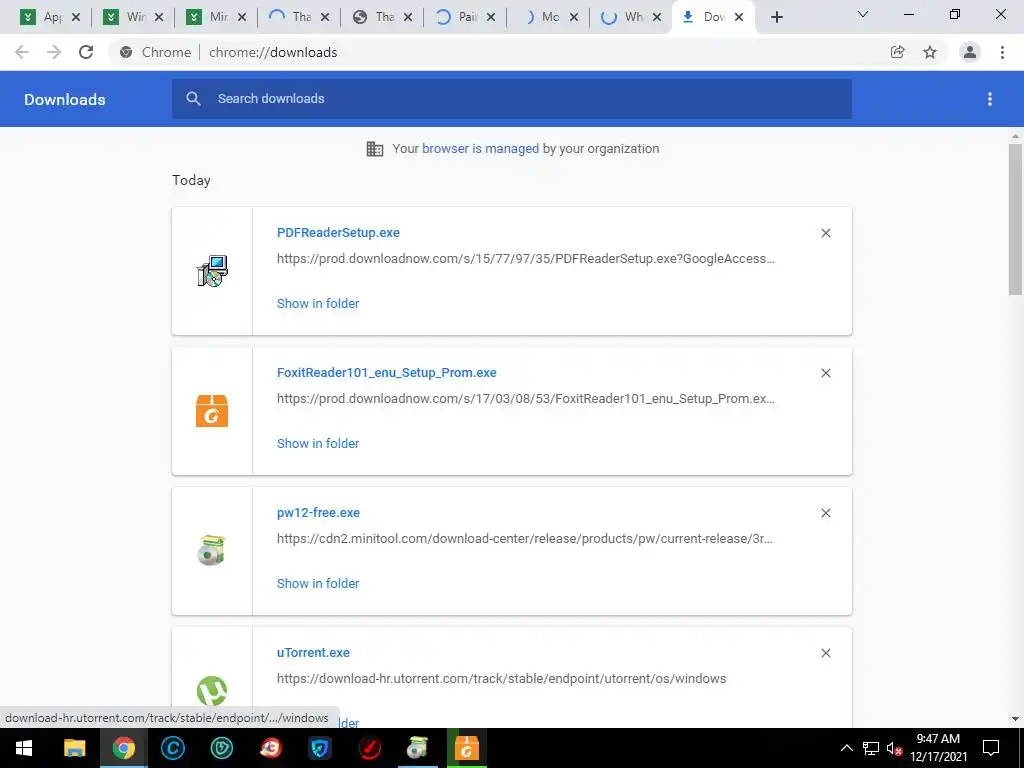Open the notification center icon
Screen dimensions: 1024x768
point(991,748)
